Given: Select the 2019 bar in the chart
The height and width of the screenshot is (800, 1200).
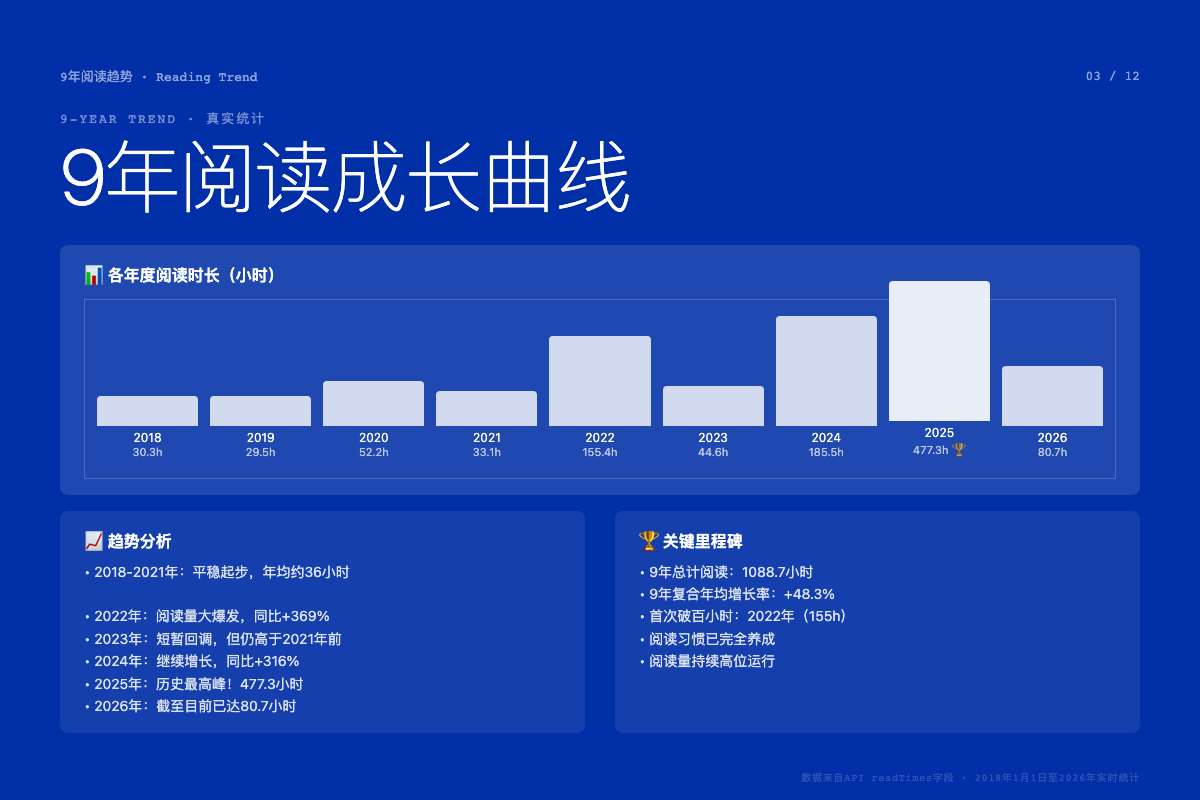Looking at the screenshot, I should coord(260,411).
